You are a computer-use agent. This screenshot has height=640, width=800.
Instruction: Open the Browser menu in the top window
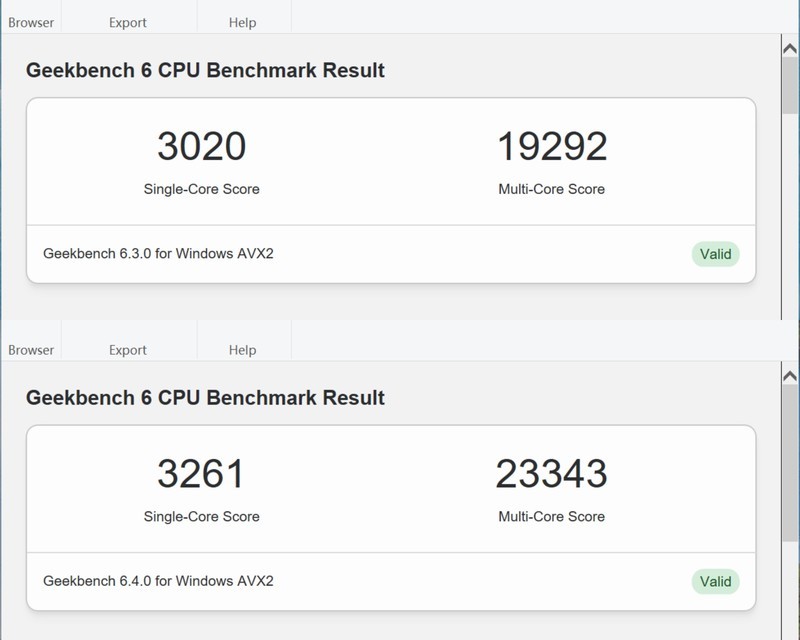tap(31, 22)
